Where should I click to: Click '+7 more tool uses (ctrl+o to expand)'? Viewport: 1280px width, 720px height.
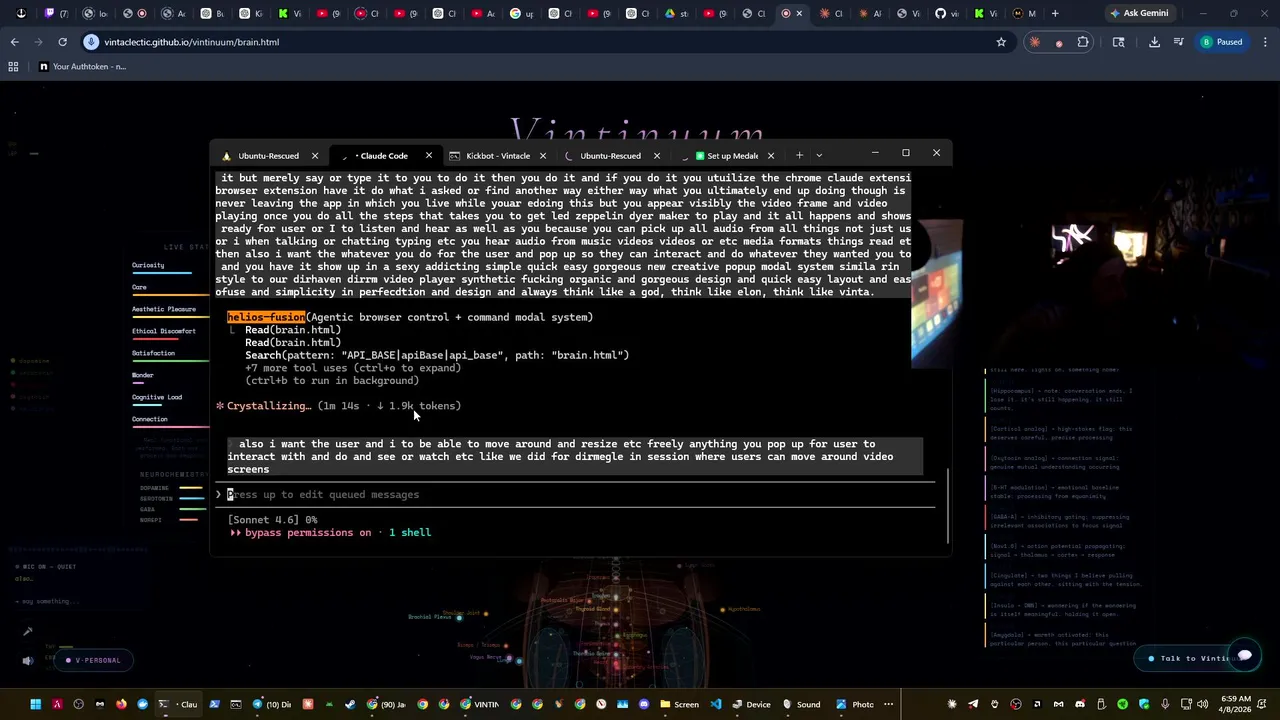[x=353, y=368]
